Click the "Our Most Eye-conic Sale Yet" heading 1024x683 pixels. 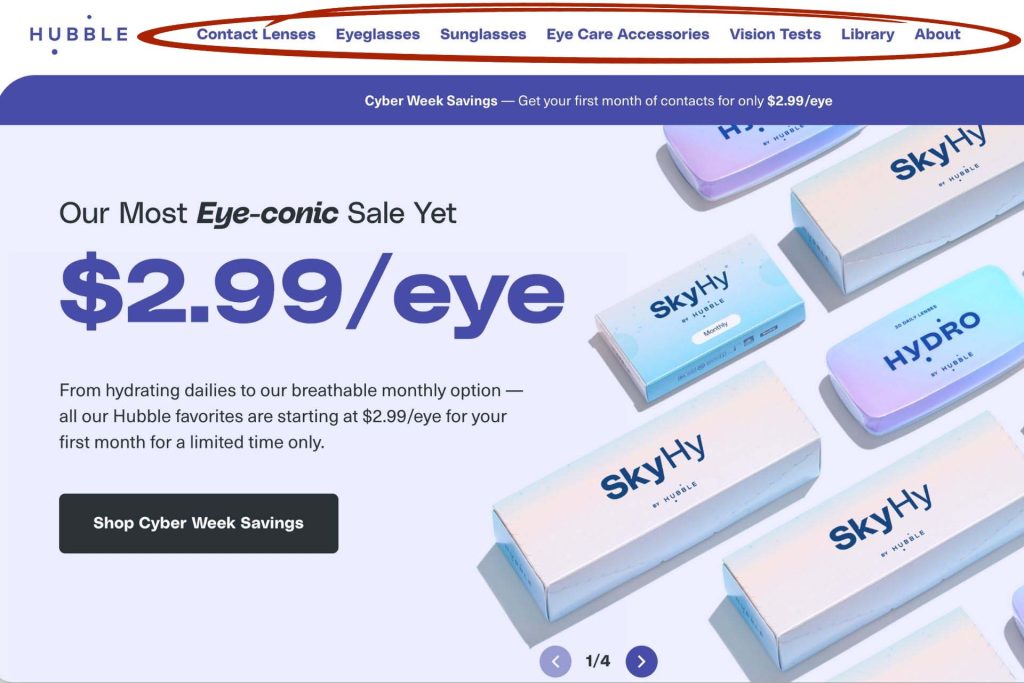[258, 212]
